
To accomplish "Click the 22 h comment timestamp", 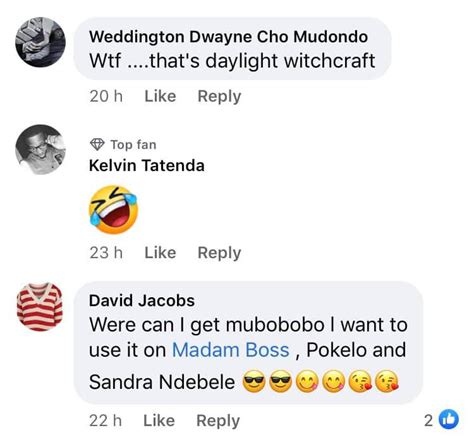I will (105, 420).
